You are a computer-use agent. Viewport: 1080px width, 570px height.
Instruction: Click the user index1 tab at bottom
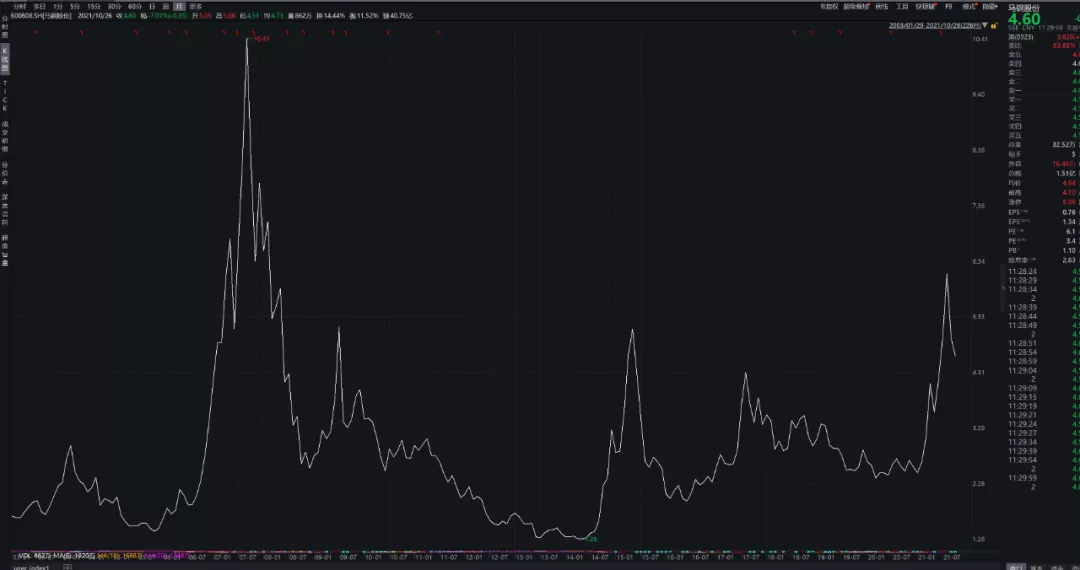(x=32, y=567)
